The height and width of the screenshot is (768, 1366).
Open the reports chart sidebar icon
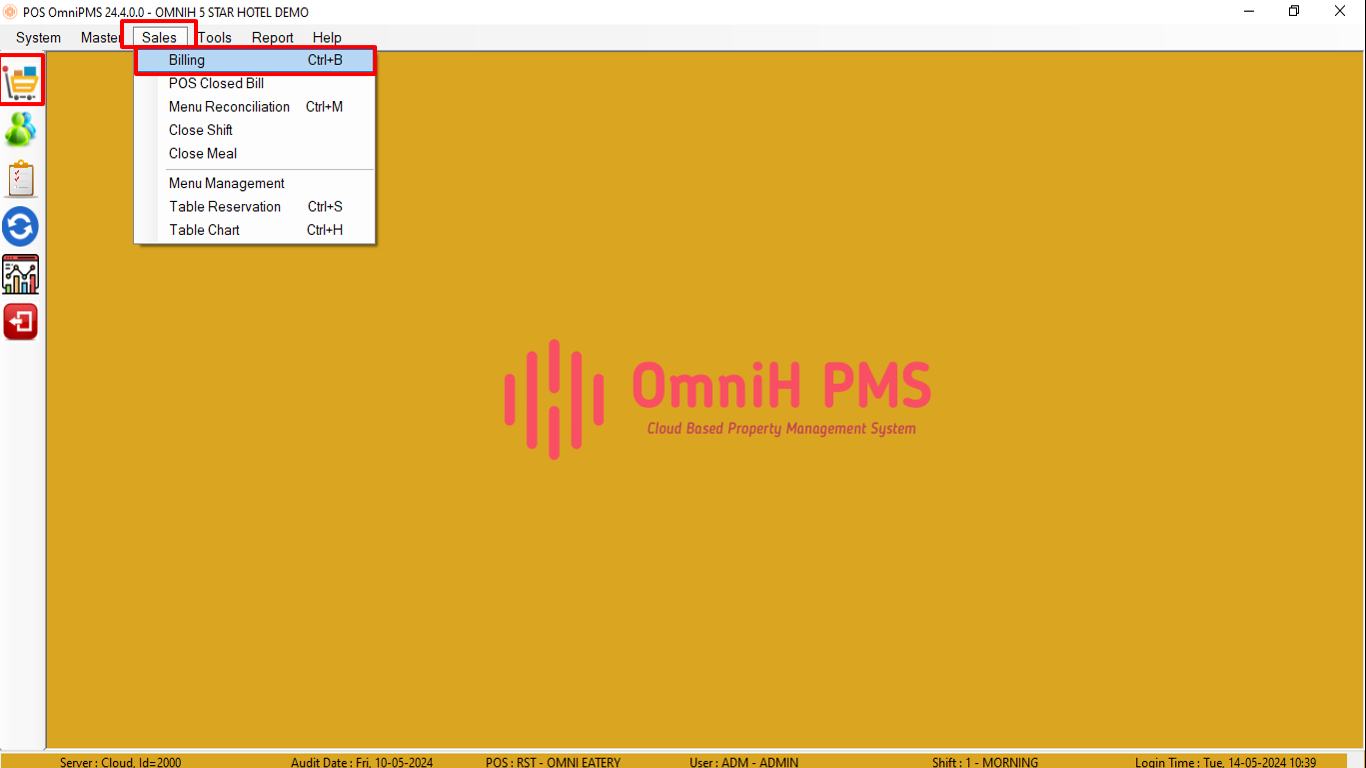pos(21,275)
